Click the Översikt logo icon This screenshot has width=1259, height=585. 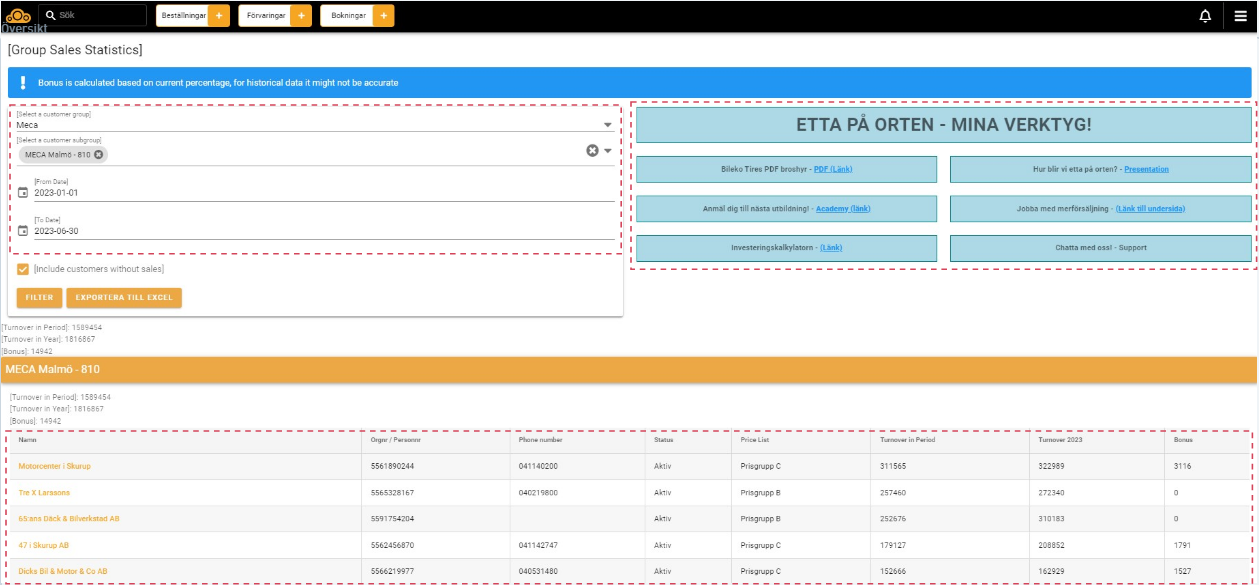pyautogui.click(x=18, y=15)
